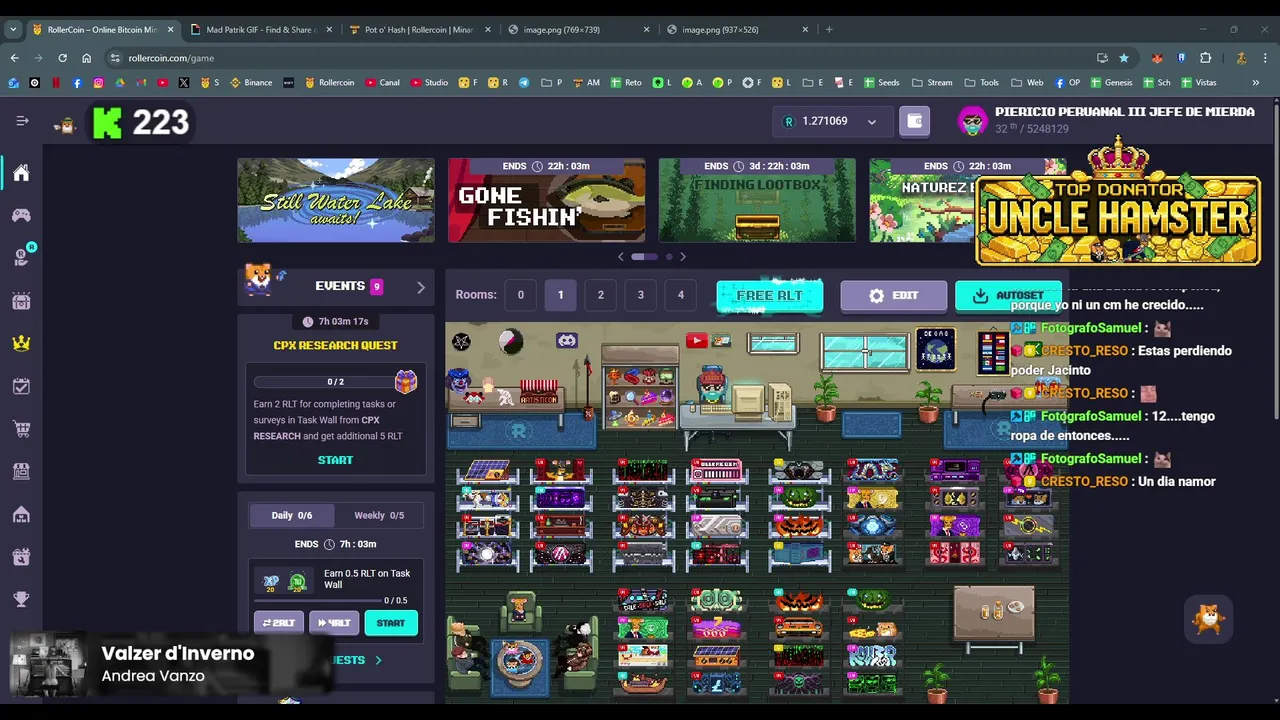Open the Finding Lootbox event banner
Image resolution: width=1280 pixels, height=720 pixels.
(x=757, y=200)
